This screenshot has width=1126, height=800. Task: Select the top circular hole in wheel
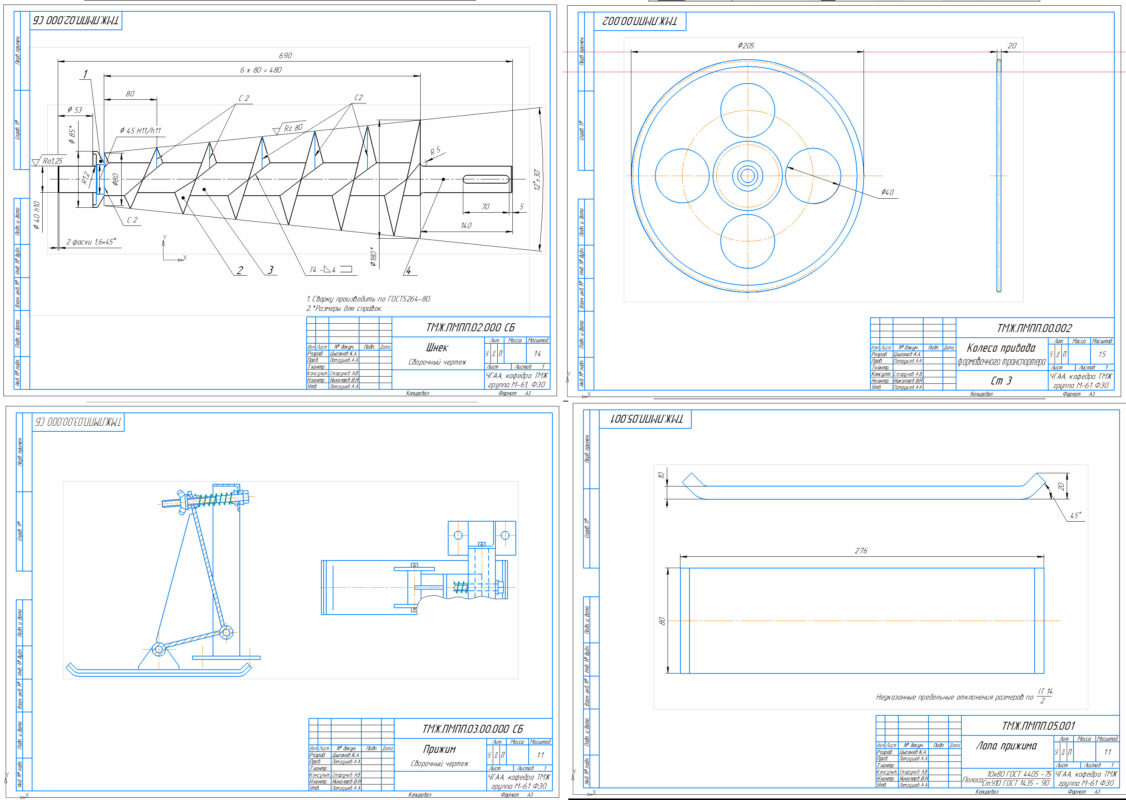(x=747, y=109)
